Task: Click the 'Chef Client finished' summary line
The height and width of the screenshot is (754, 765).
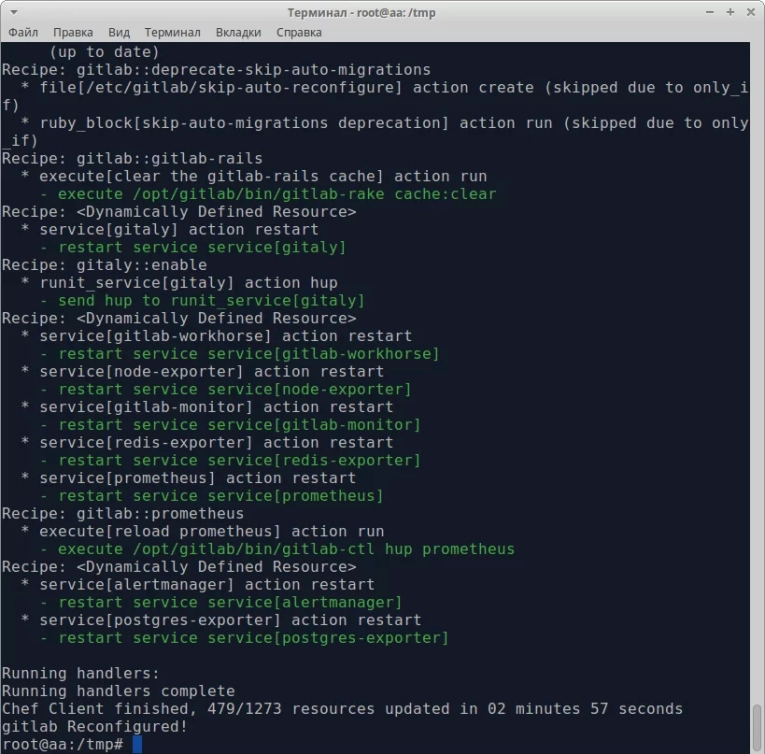Action: tap(342, 709)
